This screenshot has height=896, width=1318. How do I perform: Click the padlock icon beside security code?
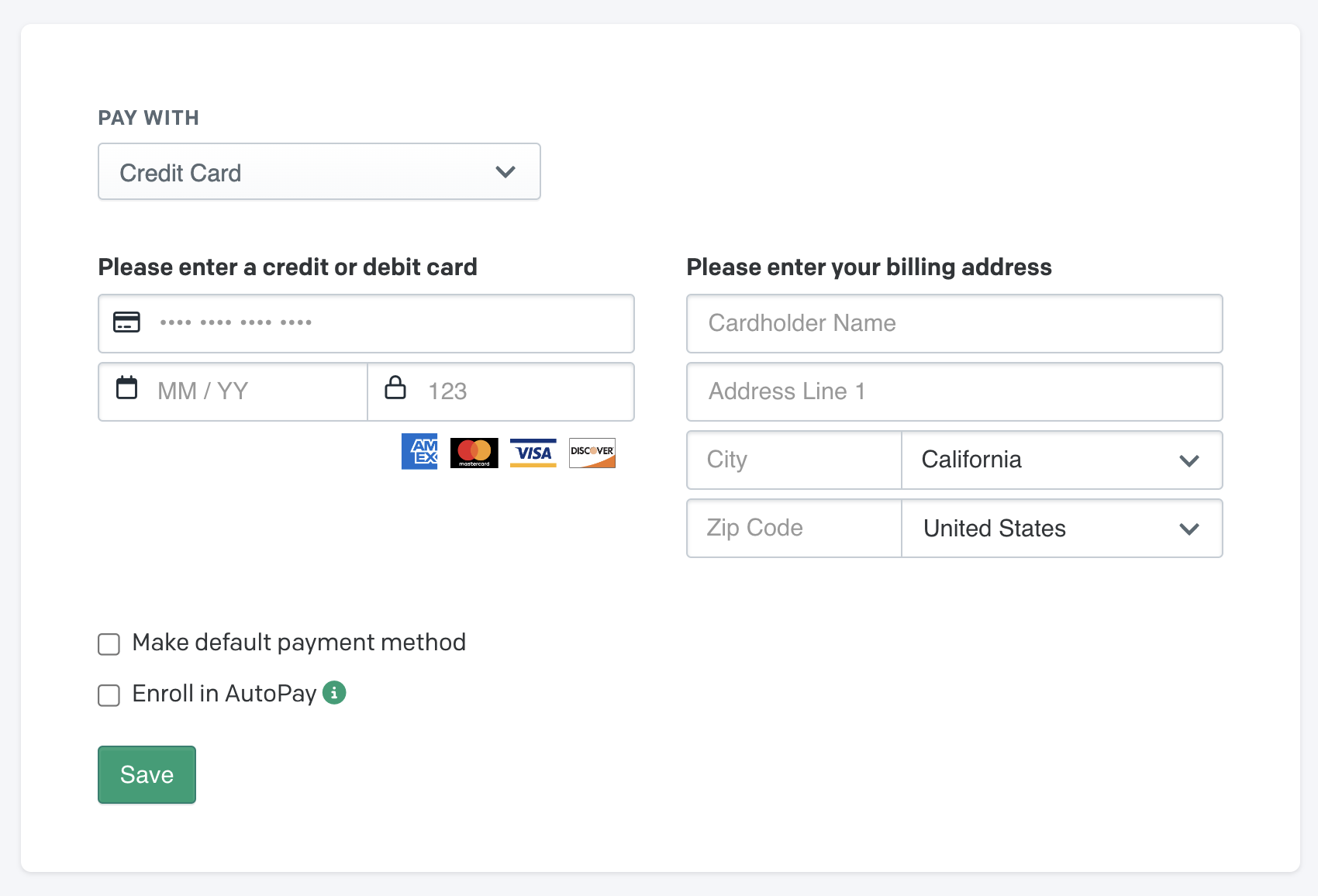395,388
